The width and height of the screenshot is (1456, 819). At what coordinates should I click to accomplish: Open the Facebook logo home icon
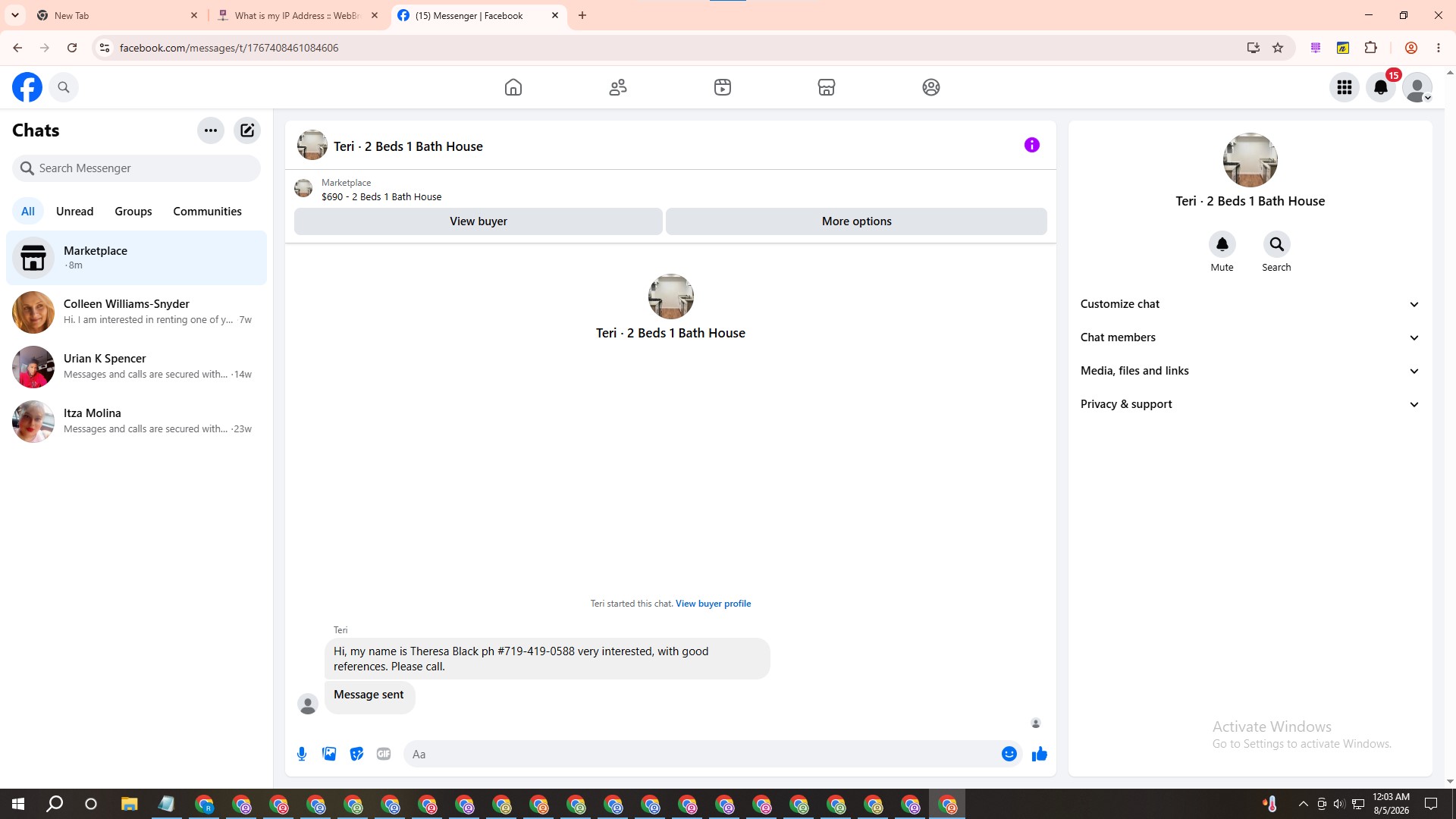point(27,87)
